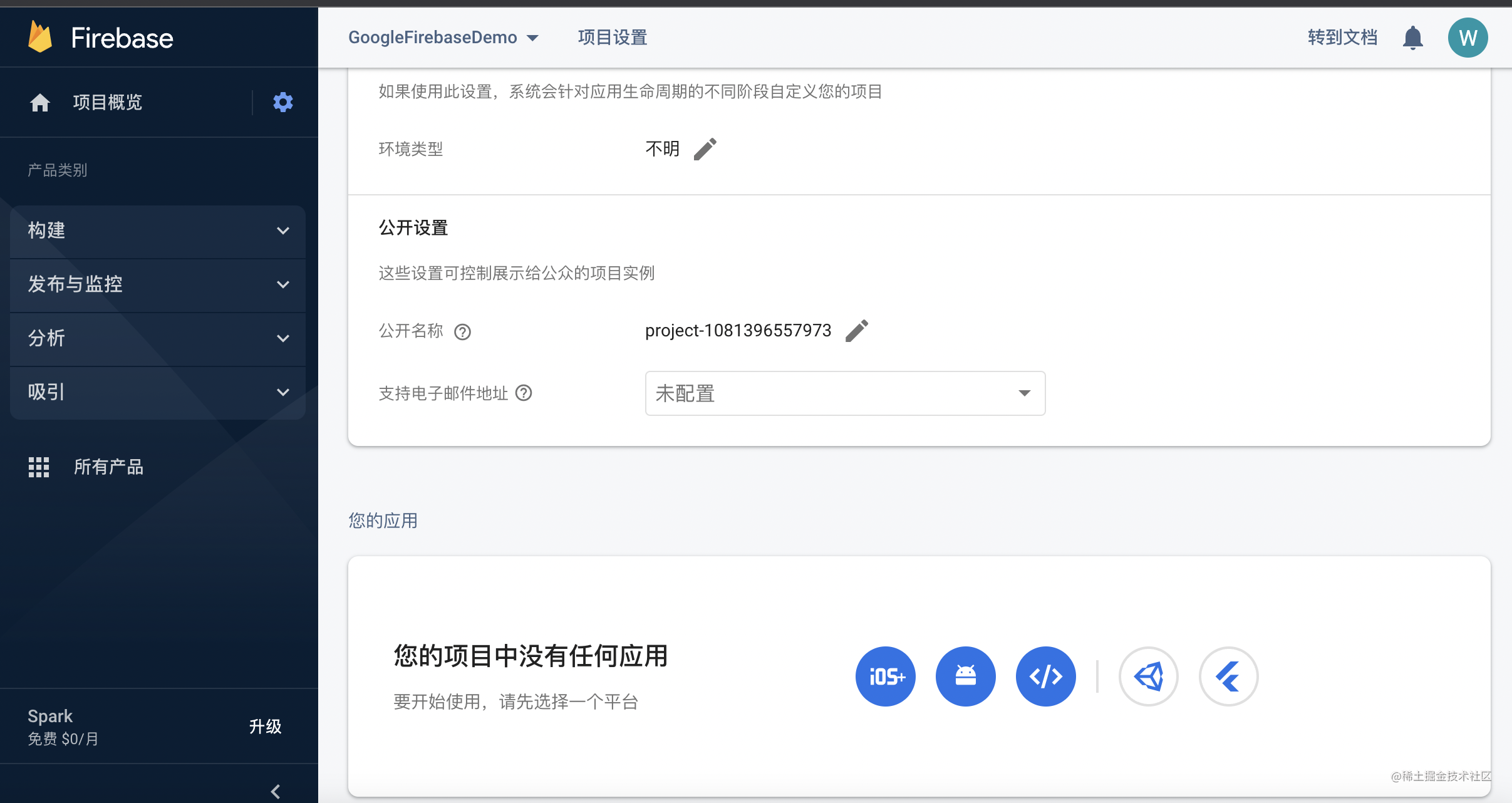This screenshot has width=1512, height=803.
Task: Show help for 公开名称
Action: (462, 331)
